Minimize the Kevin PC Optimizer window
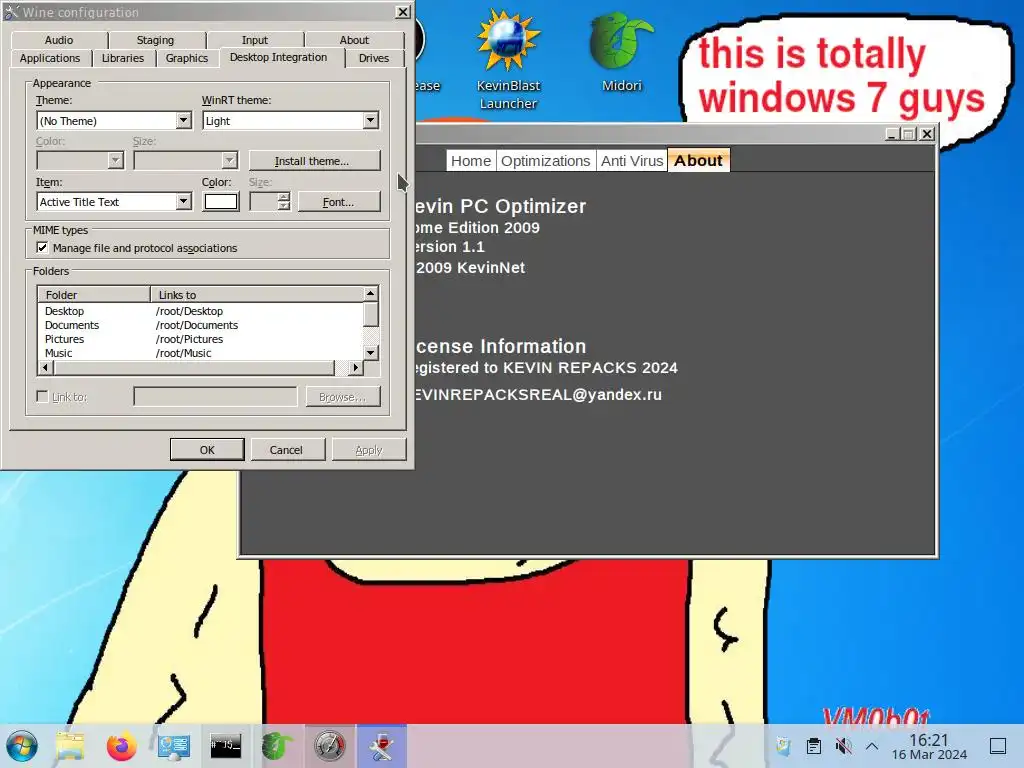The image size is (1024, 768). [892, 134]
